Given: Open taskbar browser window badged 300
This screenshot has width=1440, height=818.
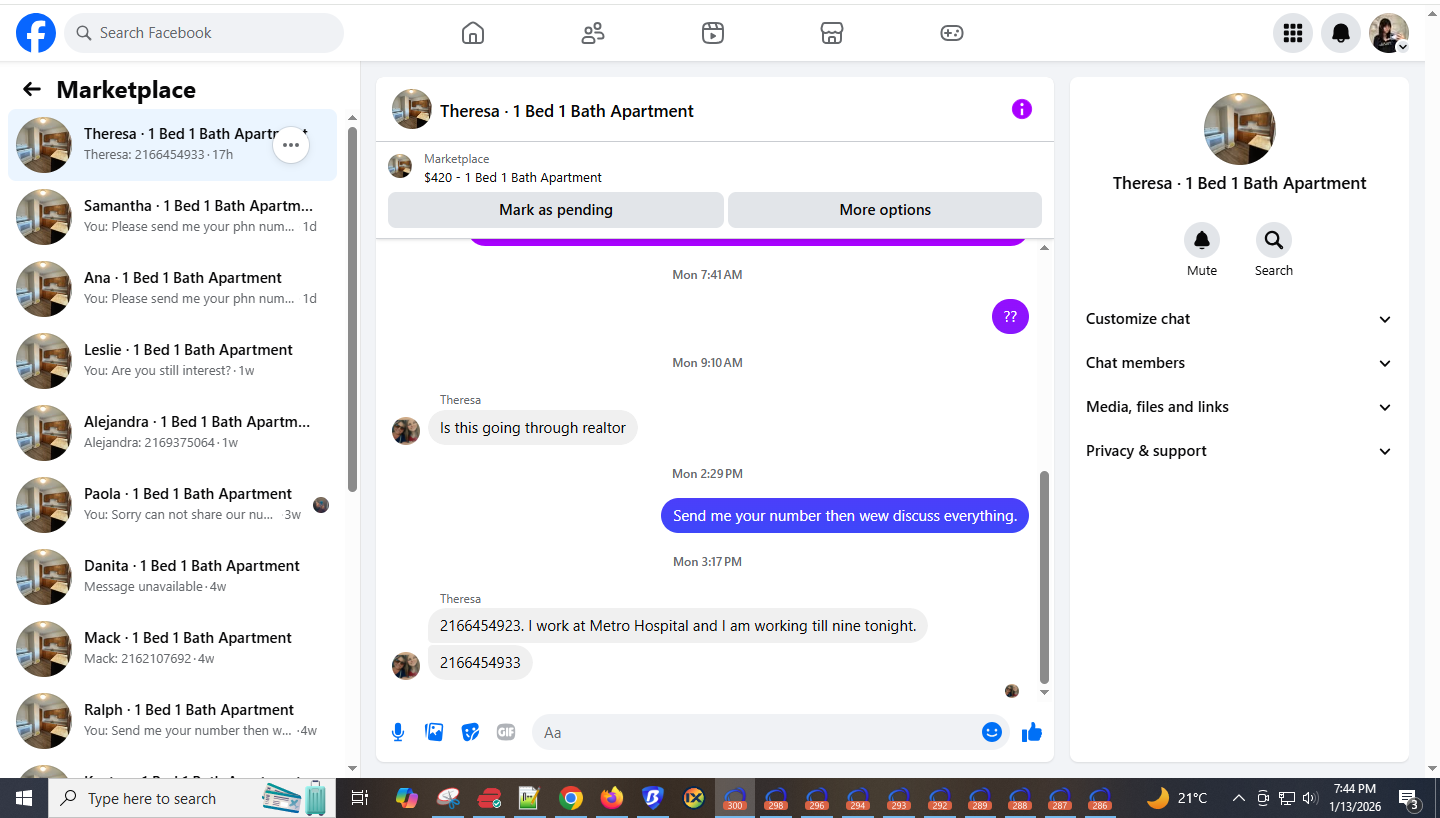Looking at the screenshot, I should coord(735,798).
